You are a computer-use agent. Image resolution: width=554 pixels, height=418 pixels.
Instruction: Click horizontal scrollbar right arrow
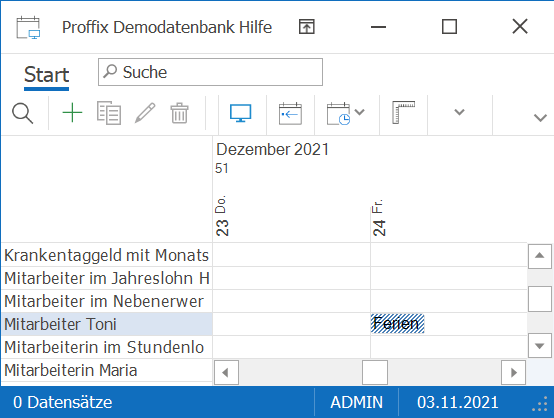[x=513, y=372]
